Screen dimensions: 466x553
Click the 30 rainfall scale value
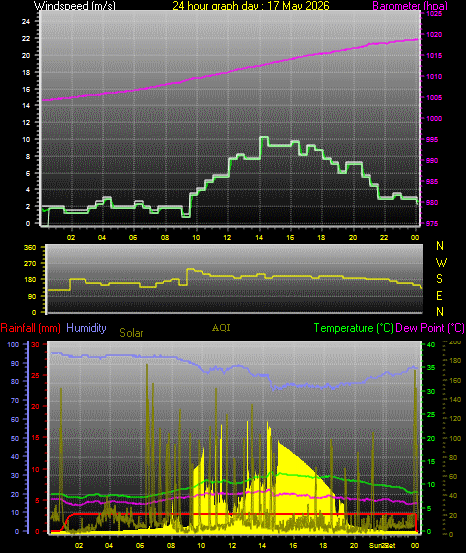(x=36, y=344)
